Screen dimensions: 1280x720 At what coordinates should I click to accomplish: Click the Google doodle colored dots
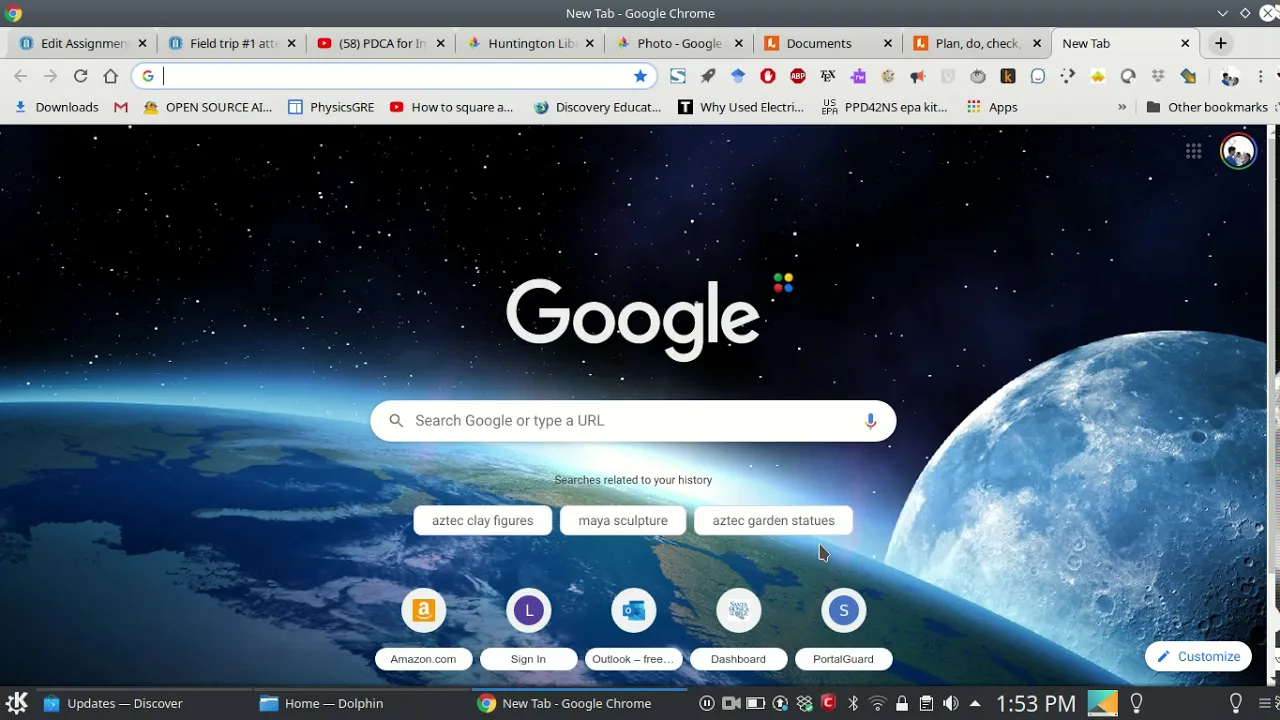pyautogui.click(x=783, y=283)
